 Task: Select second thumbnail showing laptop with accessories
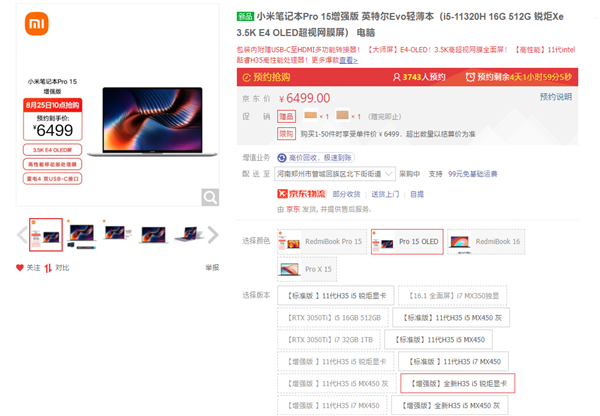point(81,234)
